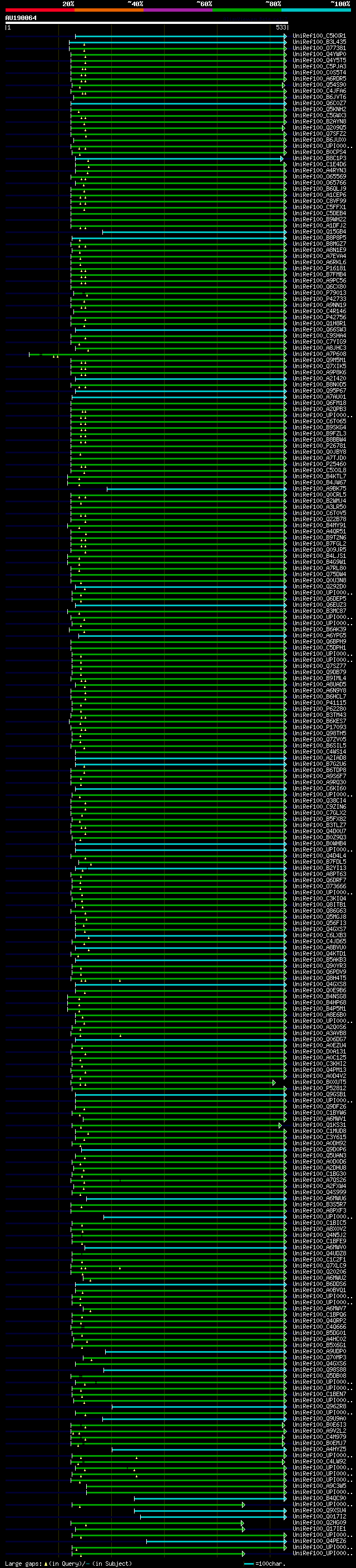This screenshot has height=1568, width=356.
Task: Click the purple ~60% identity legend segment
Action: click(179, 10)
